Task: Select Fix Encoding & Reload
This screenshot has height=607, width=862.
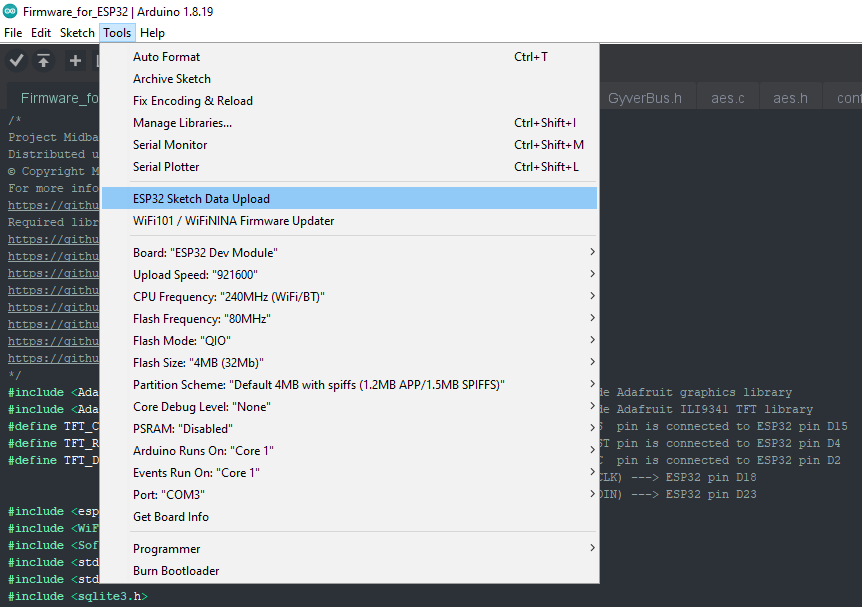Action: point(349,101)
